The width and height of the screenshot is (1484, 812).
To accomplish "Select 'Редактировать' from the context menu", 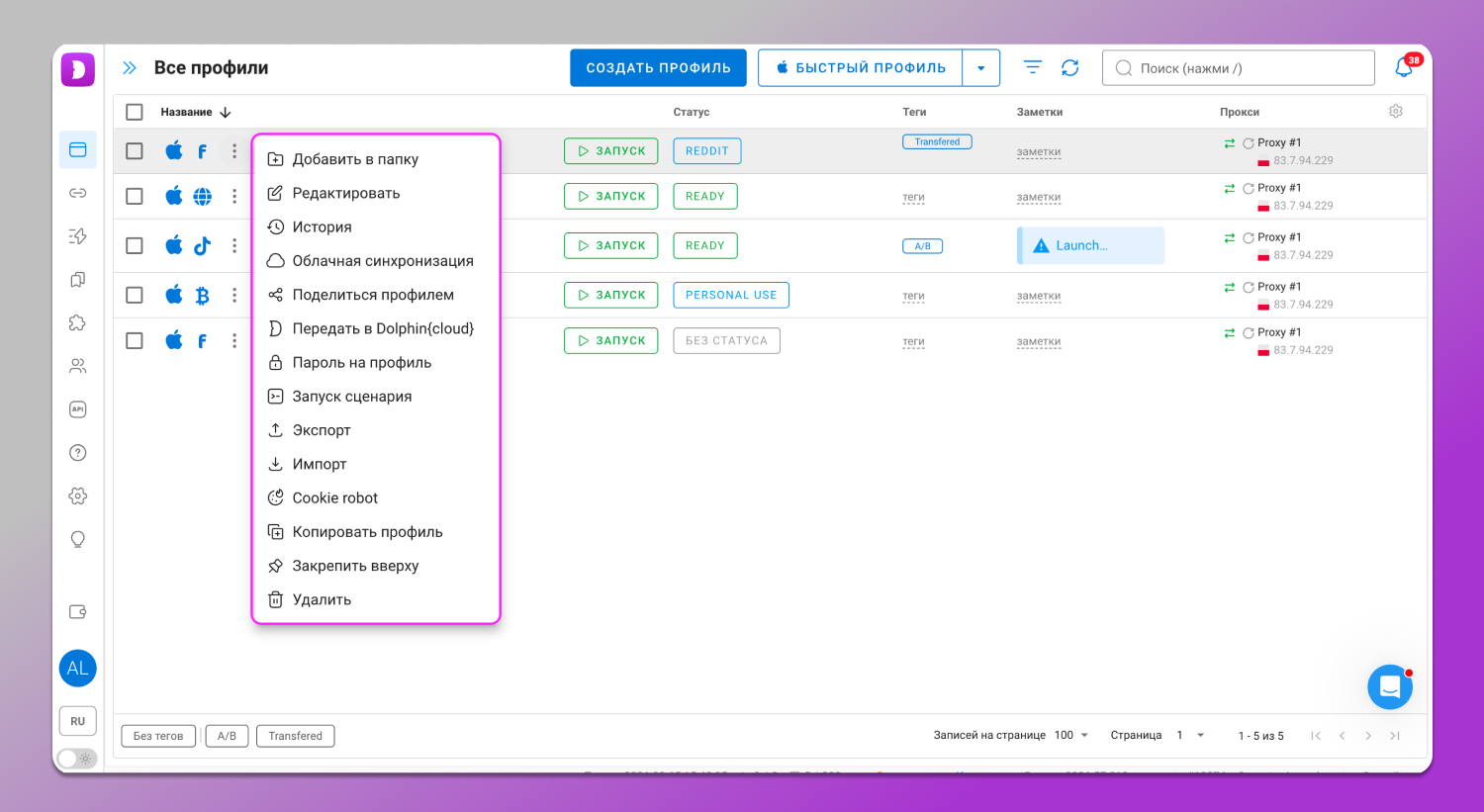I will coord(345,193).
